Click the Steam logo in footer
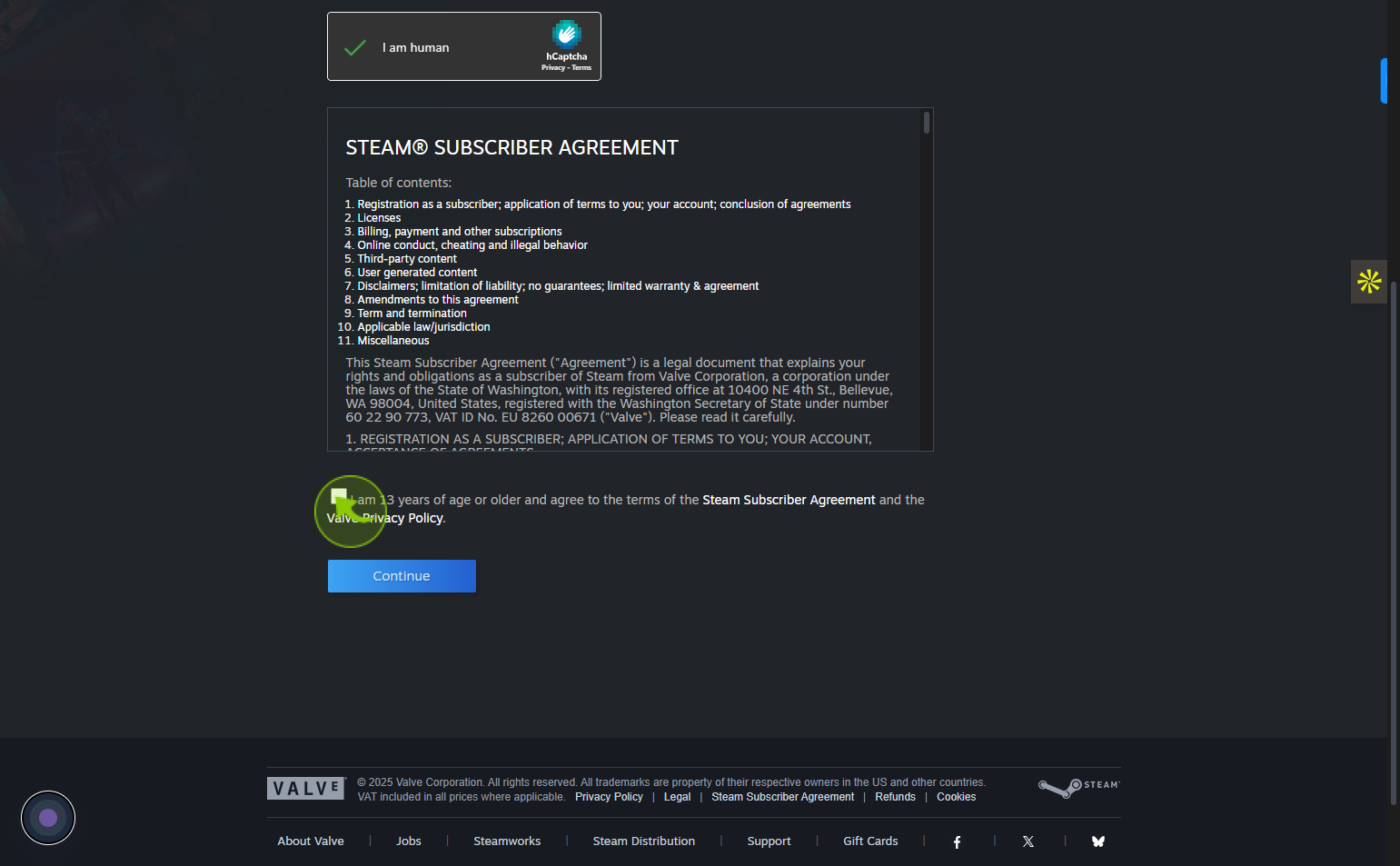The image size is (1400, 866). click(1079, 787)
